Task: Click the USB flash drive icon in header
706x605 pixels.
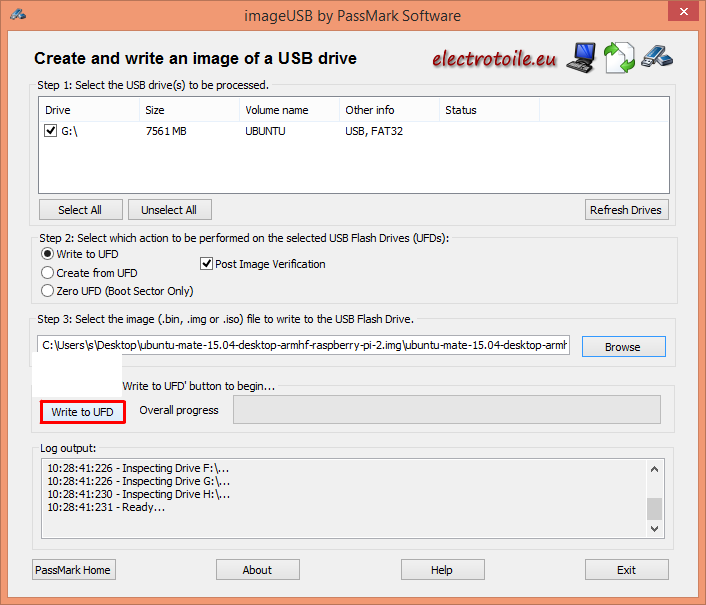Action: point(657,57)
